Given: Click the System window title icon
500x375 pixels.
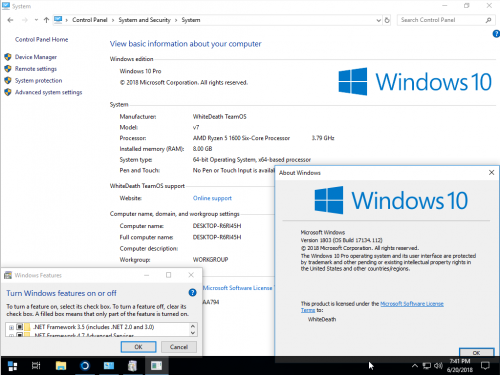Looking at the screenshot, I should pyautogui.click(x=6, y=6).
